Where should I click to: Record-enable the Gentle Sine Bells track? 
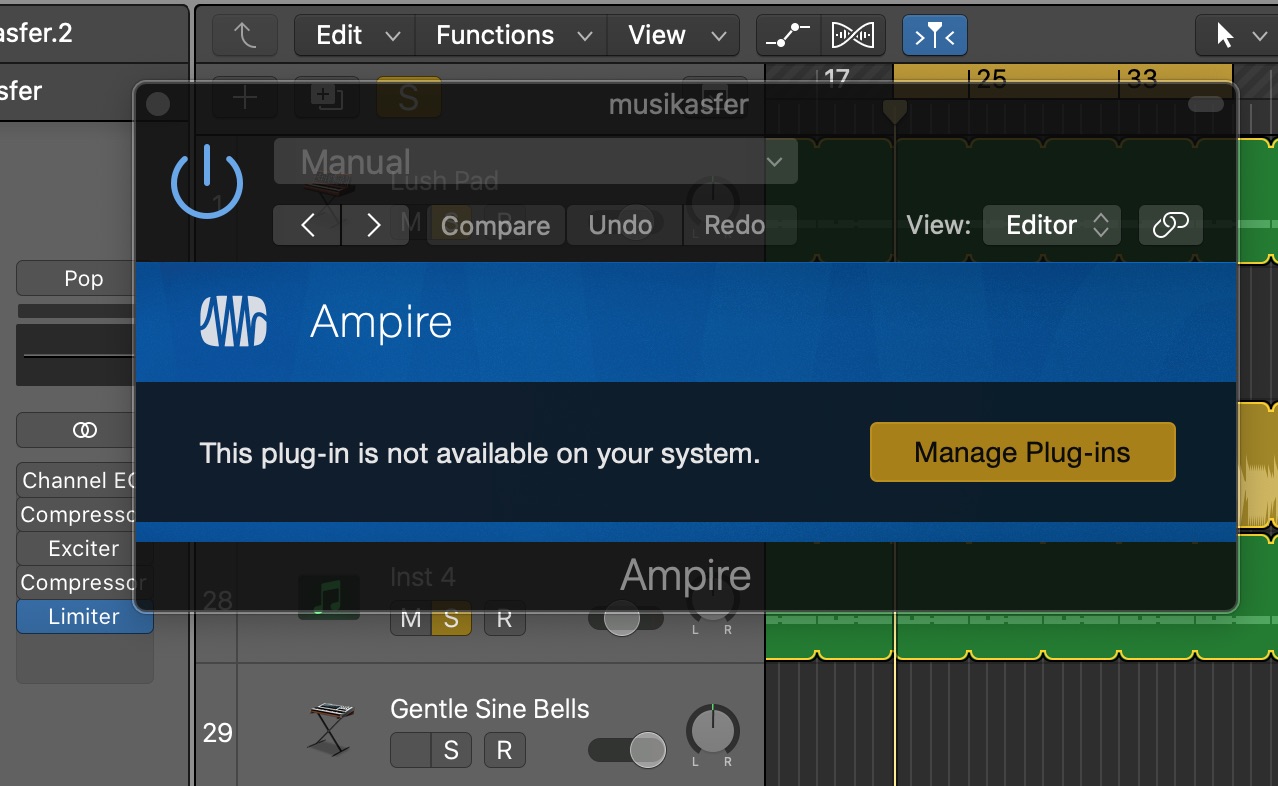(x=504, y=750)
